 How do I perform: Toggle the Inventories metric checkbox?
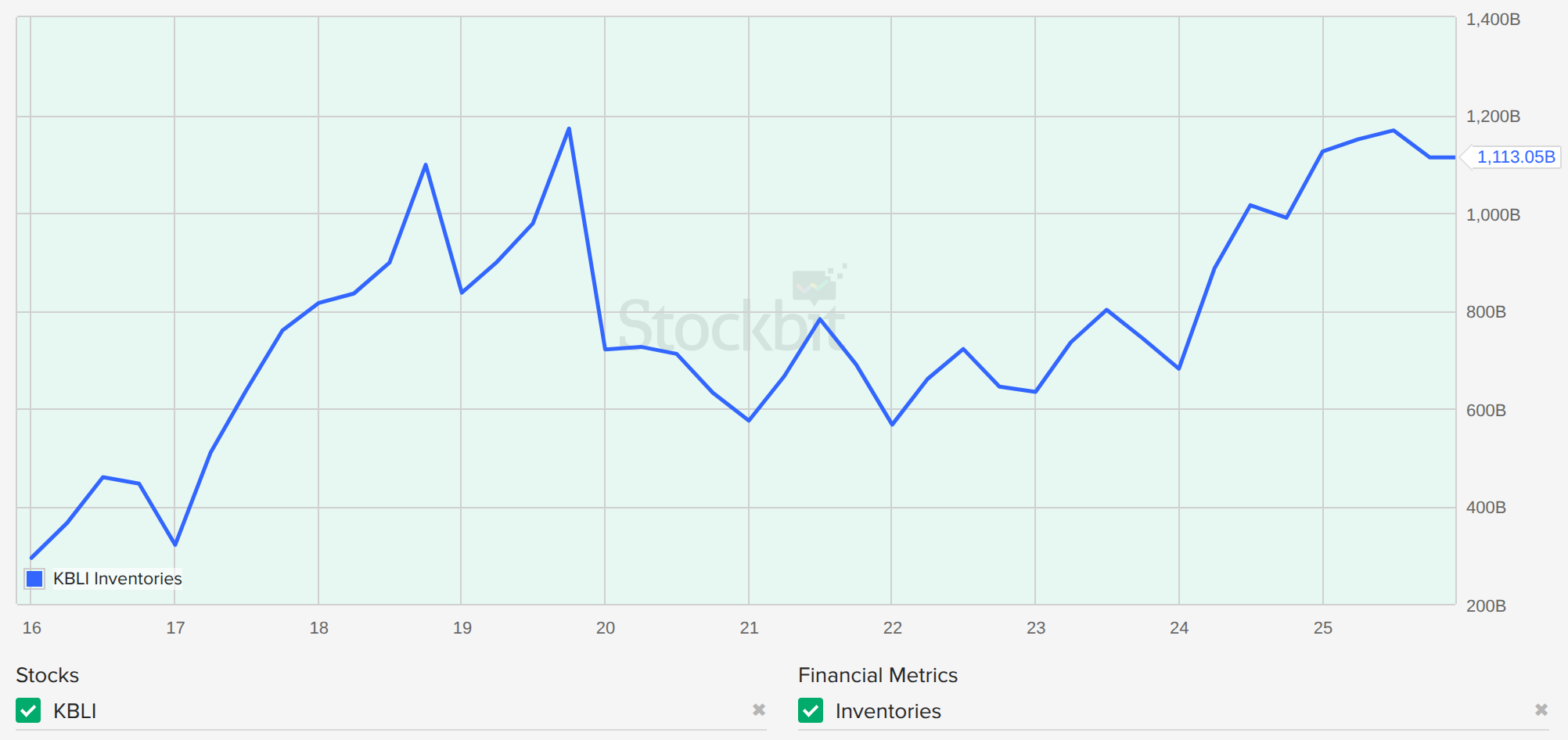[811, 710]
